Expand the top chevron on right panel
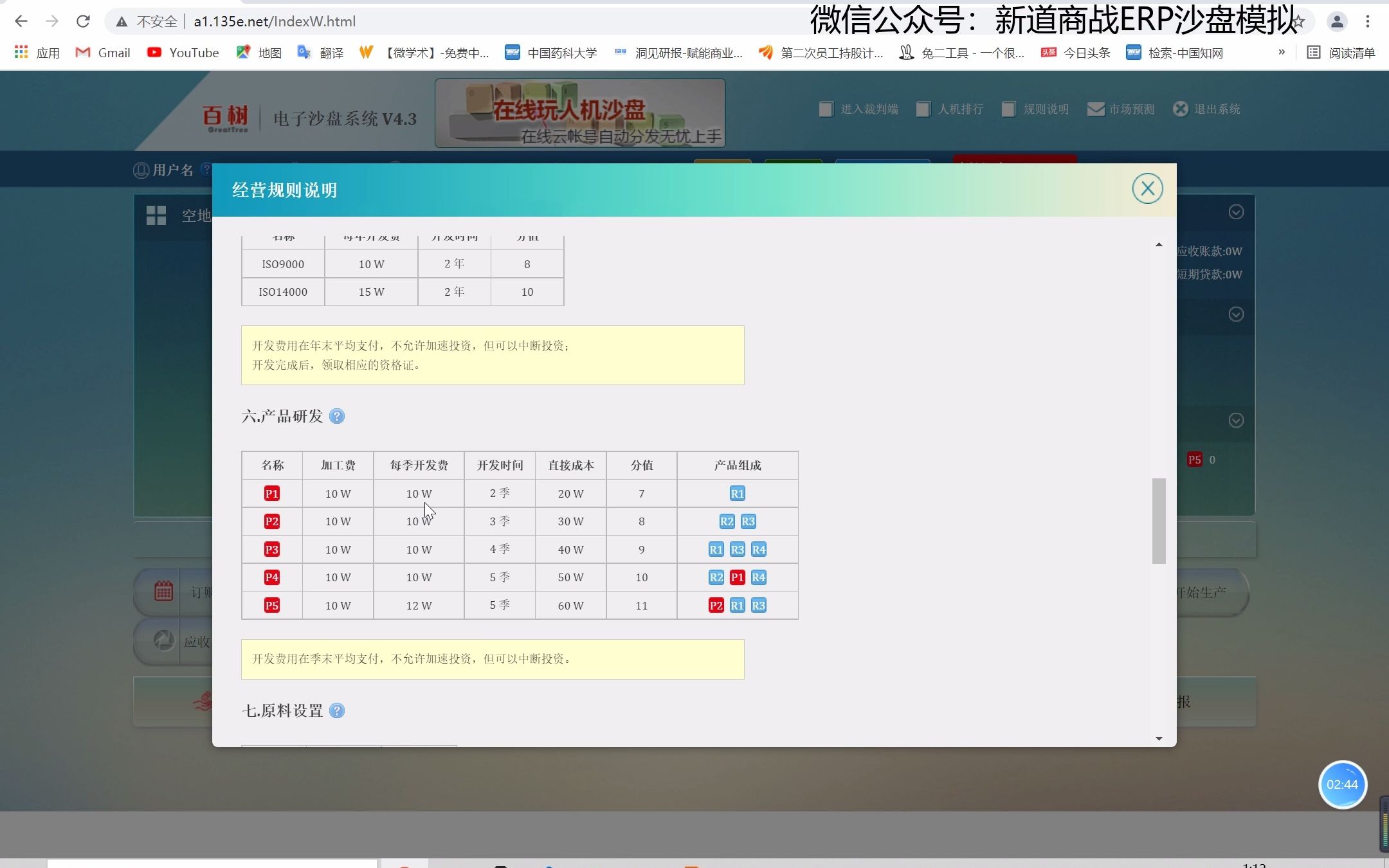This screenshot has height=868, width=1389. pos(1236,212)
